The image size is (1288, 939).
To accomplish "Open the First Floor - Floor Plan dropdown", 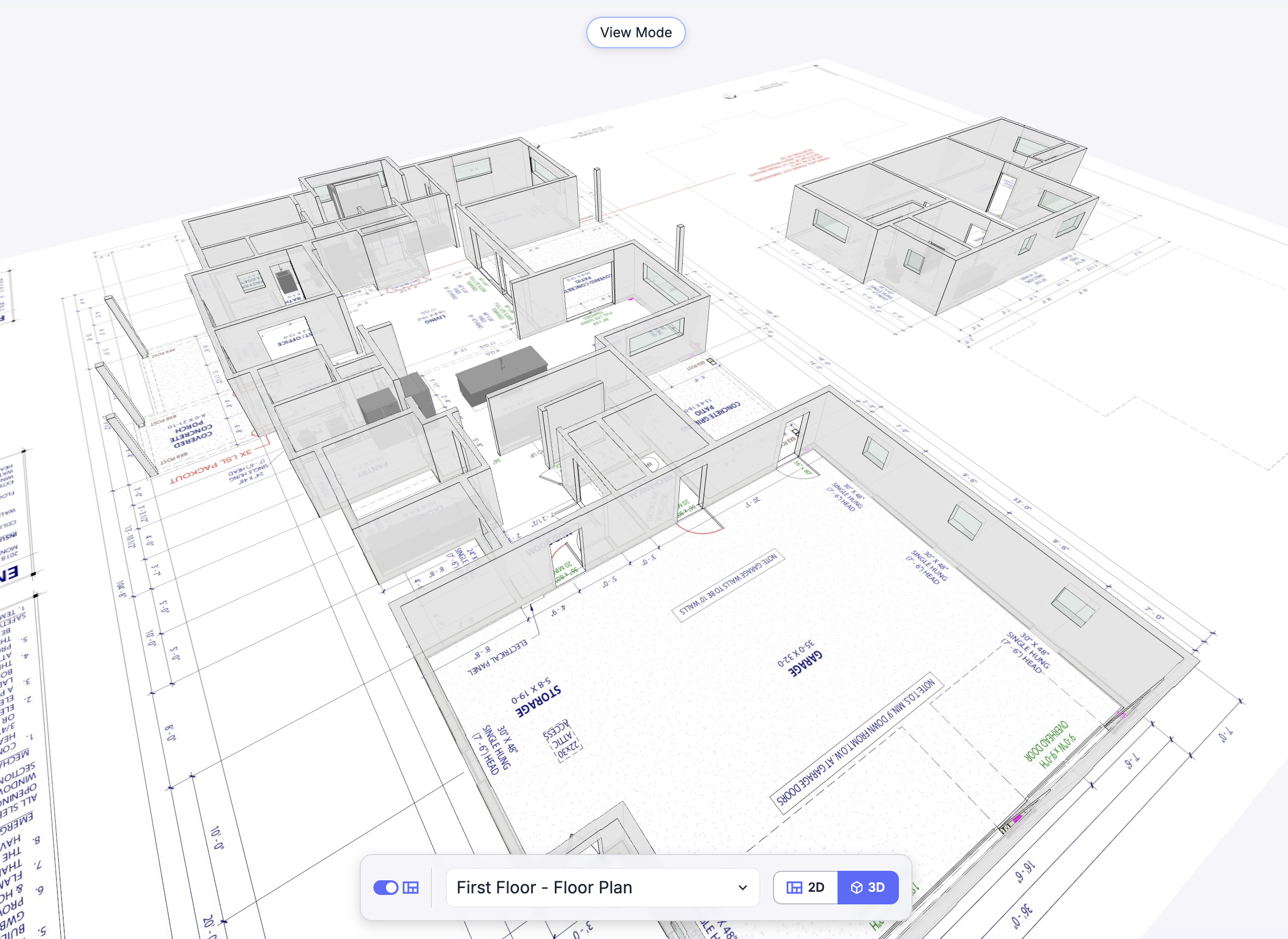I will 602,887.
